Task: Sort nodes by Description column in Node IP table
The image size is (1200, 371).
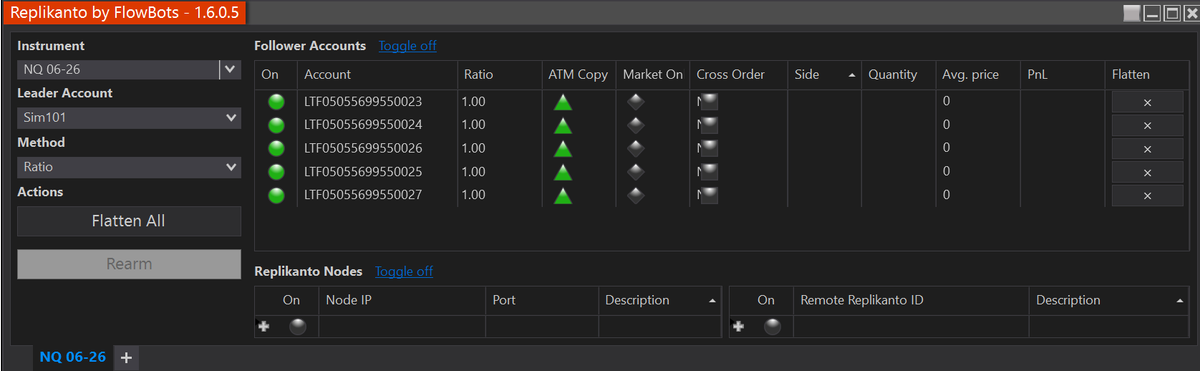Action: pos(660,300)
